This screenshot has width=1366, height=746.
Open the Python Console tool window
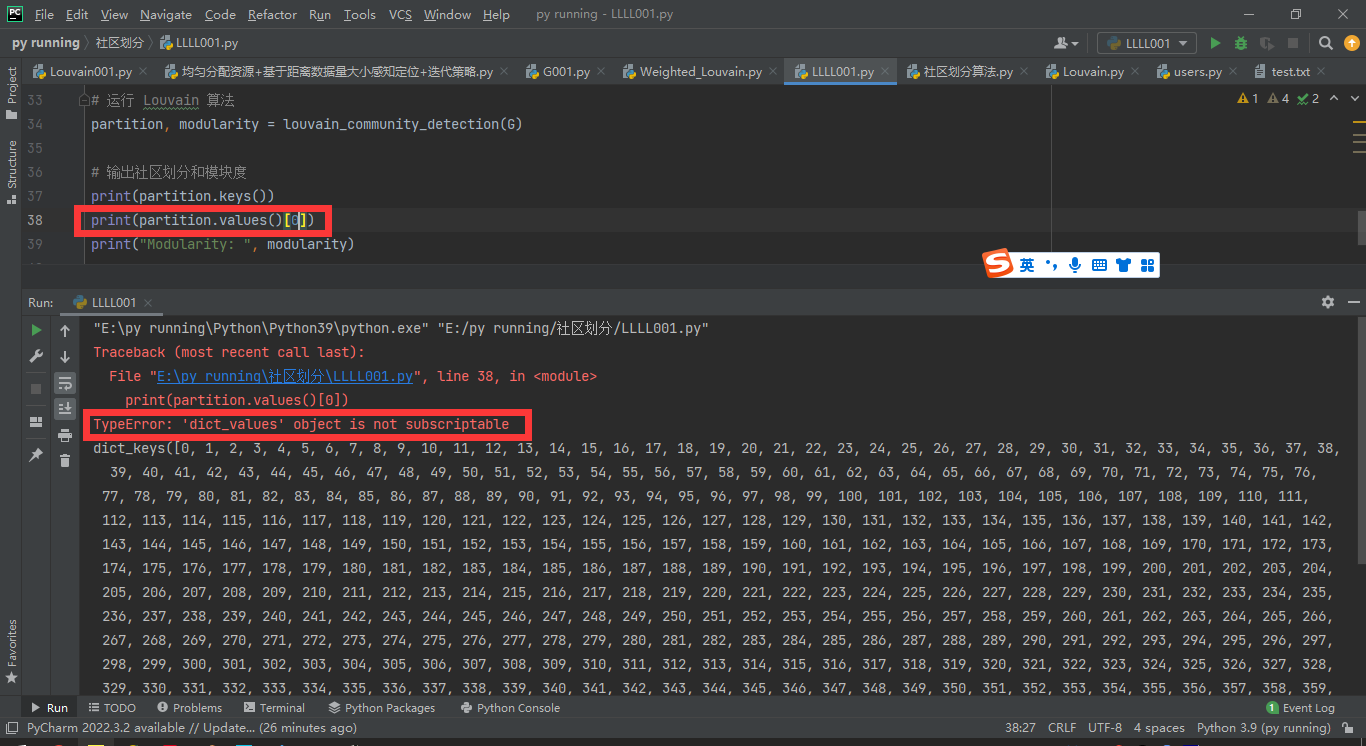tap(510, 707)
